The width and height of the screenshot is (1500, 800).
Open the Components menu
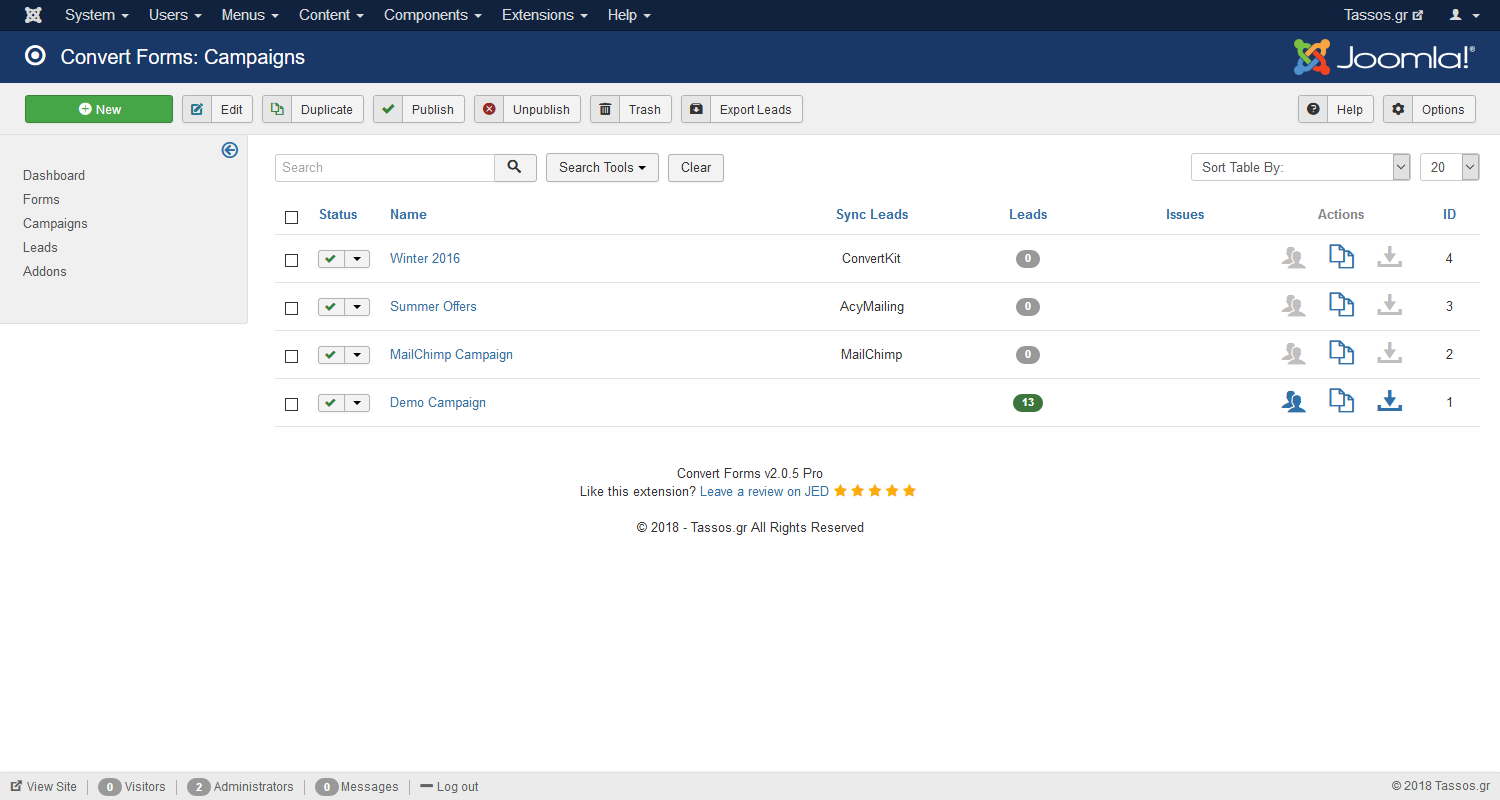(x=433, y=15)
